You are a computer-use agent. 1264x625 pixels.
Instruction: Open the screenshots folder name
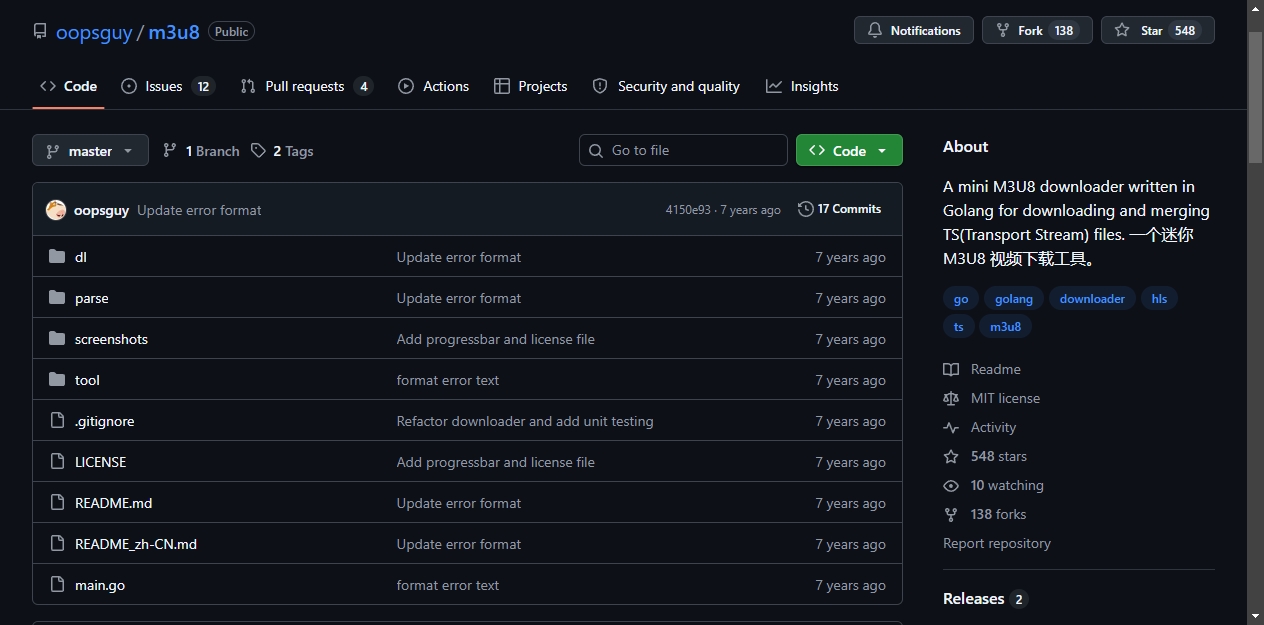[x=111, y=339]
